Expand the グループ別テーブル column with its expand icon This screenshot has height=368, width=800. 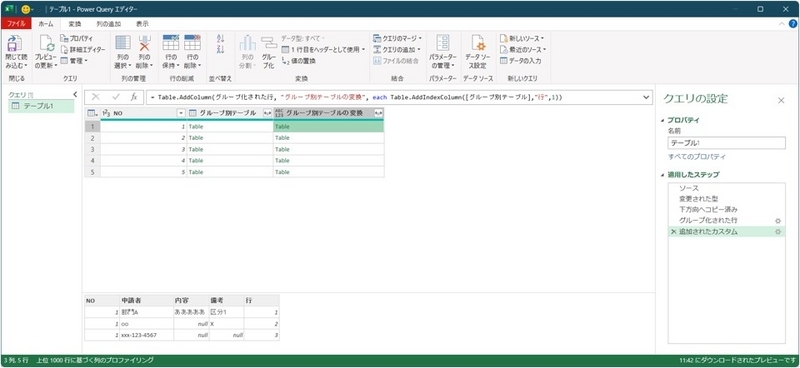[x=267, y=113]
